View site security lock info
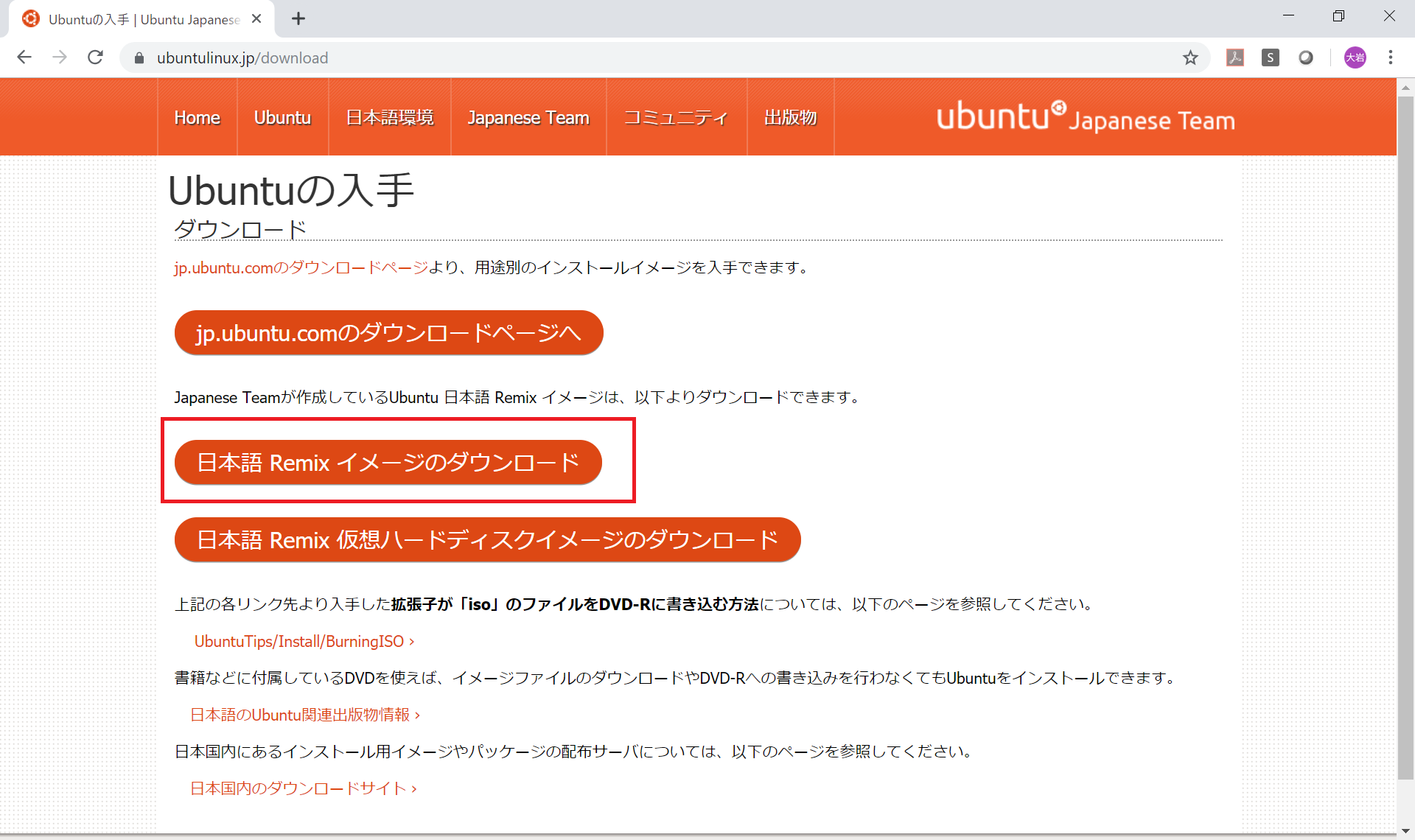 [x=139, y=58]
